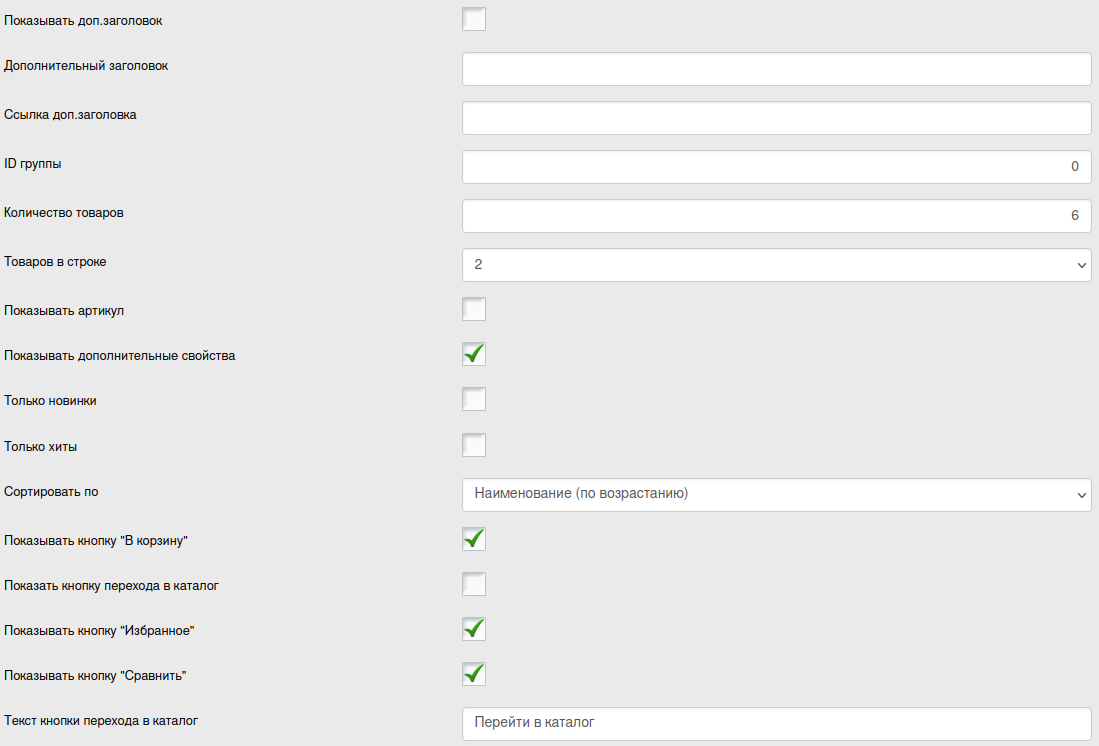Enable the 'Показывать доп.заголовок' checkbox
The height and width of the screenshot is (746, 1099).
click(474, 19)
